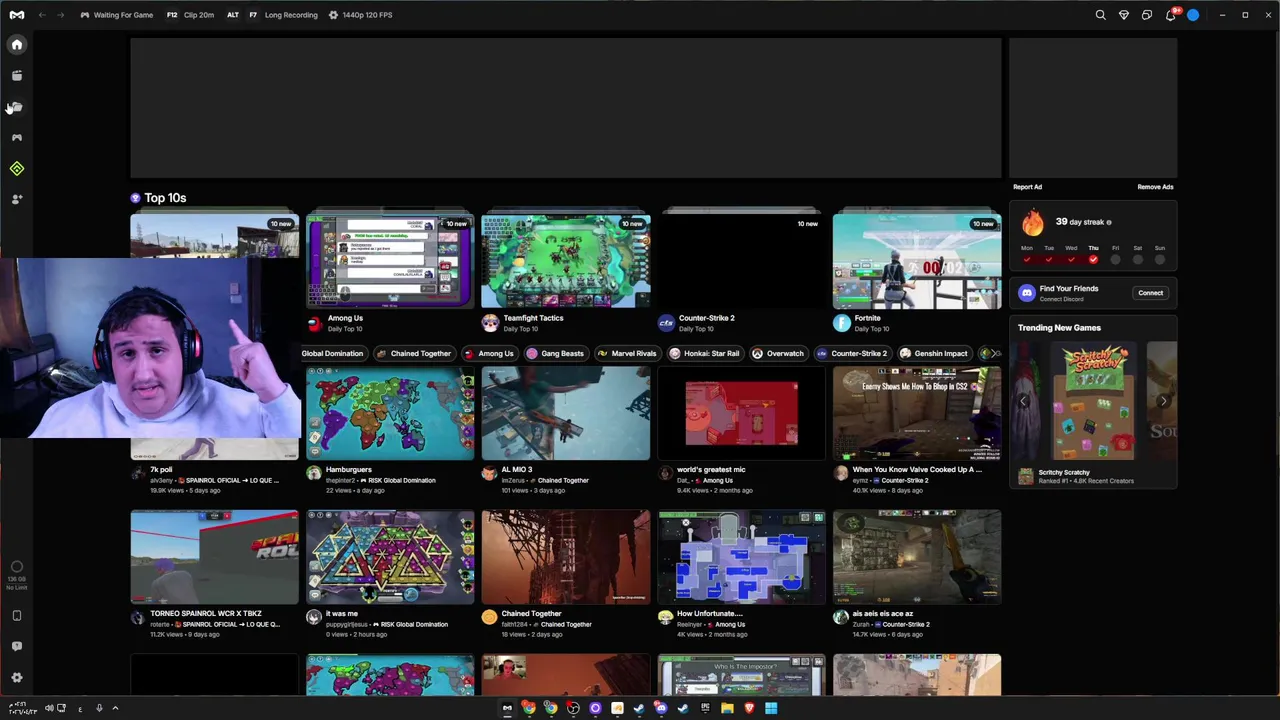This screenshot has width=1280, height=720.
Task: Select the Genshin Impact game tag
Action: pyautogui.click(x=934, y=353)
